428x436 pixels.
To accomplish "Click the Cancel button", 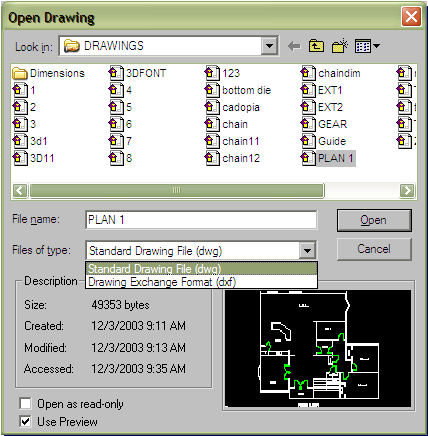I will click(374, 249).
